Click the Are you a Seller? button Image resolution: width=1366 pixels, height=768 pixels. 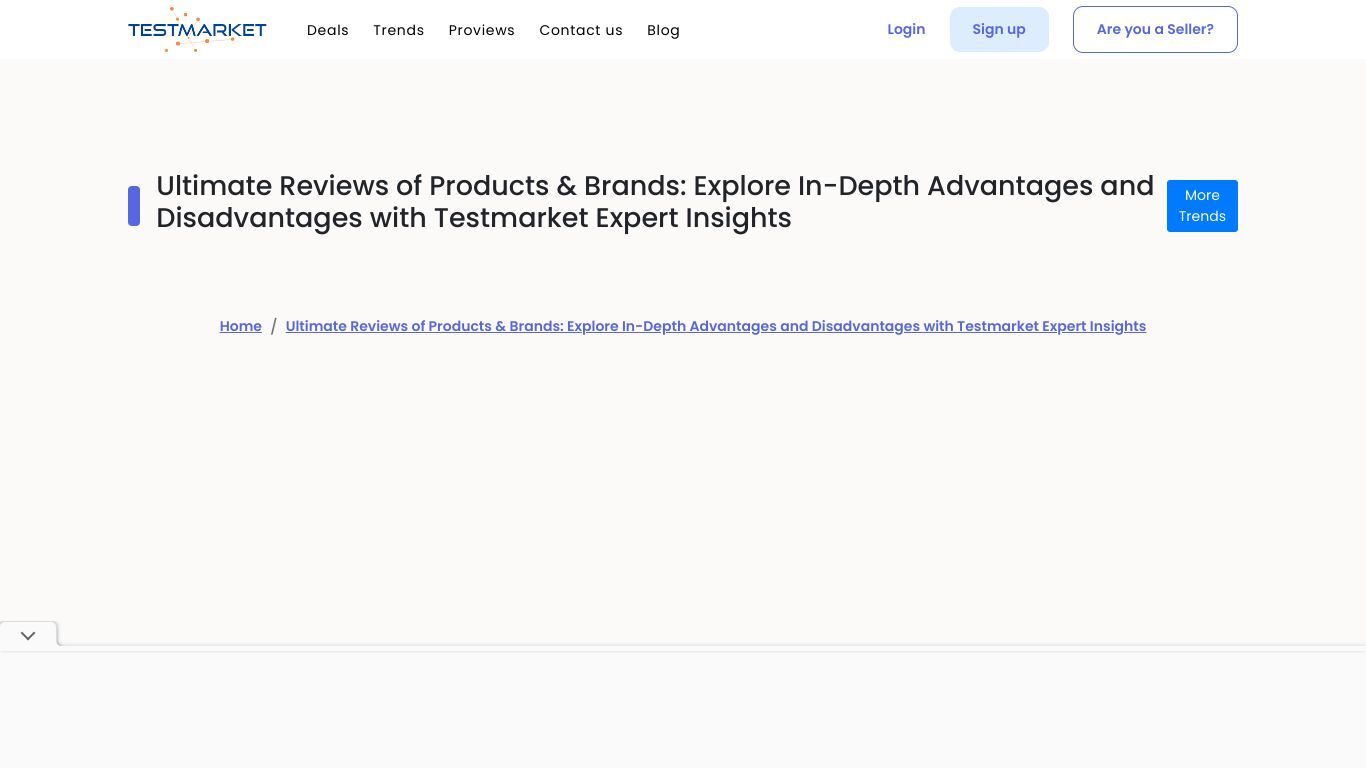(x=1155, y=29)
